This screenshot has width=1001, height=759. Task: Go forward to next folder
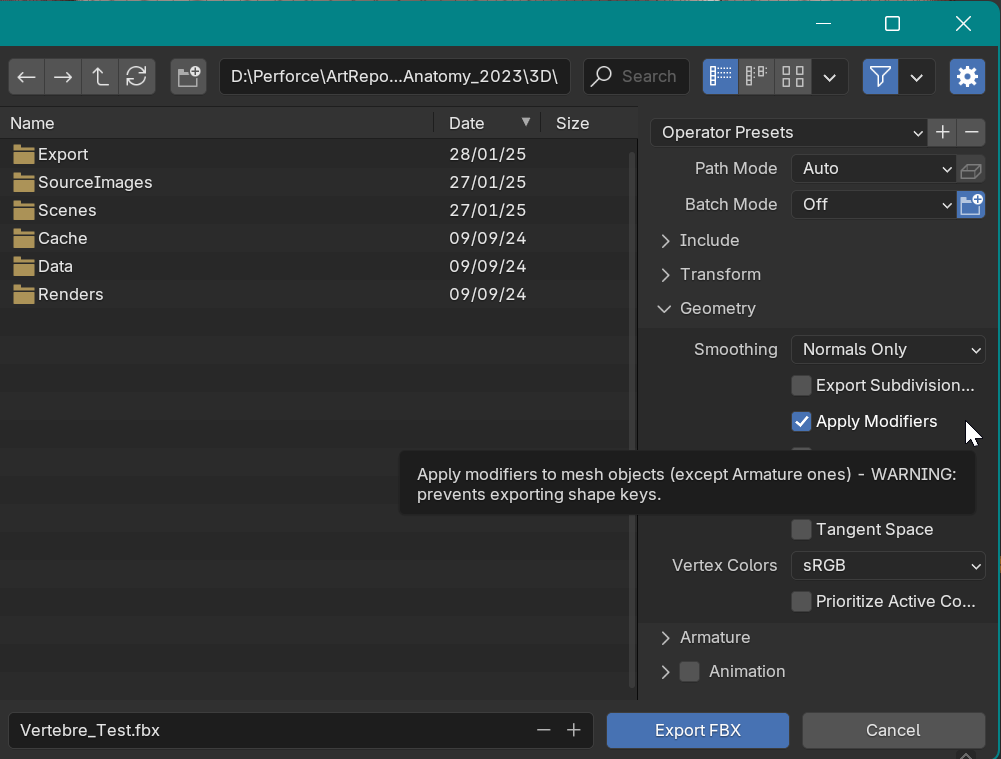pos(63,77)
